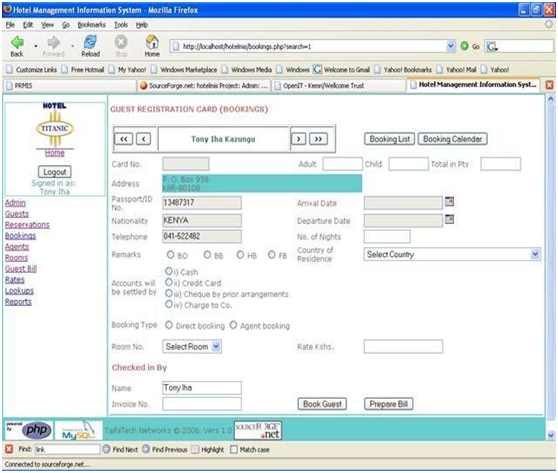Close the find bar with the red X
Image resolution: width=558 pixels, height=473 pixels.
[9, 449]
